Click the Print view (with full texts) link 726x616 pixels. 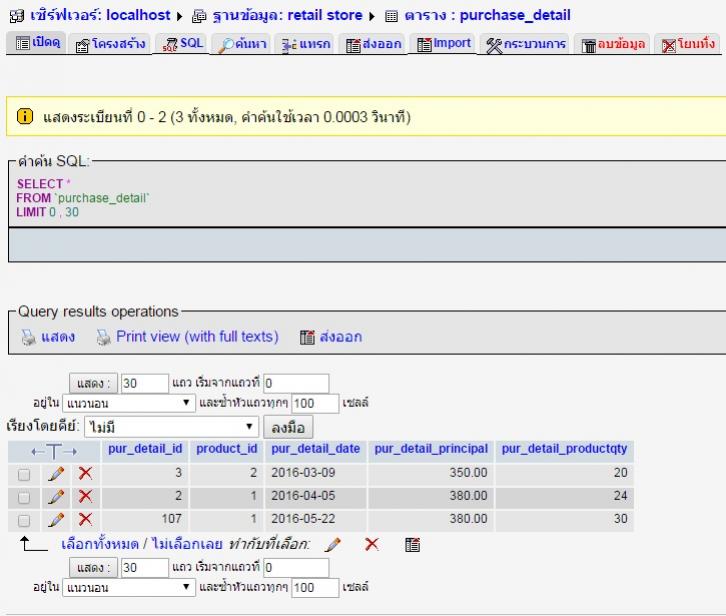point(197,337)
